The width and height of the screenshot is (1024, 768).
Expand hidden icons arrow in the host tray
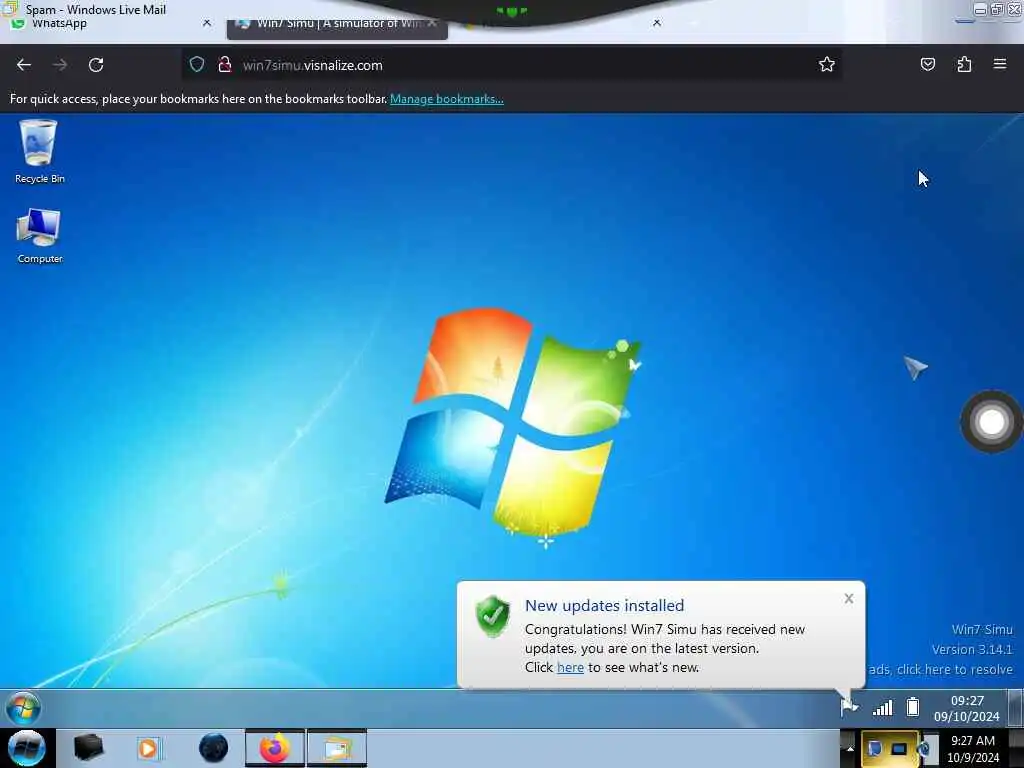pyautogui.click(x=850, y=748)
